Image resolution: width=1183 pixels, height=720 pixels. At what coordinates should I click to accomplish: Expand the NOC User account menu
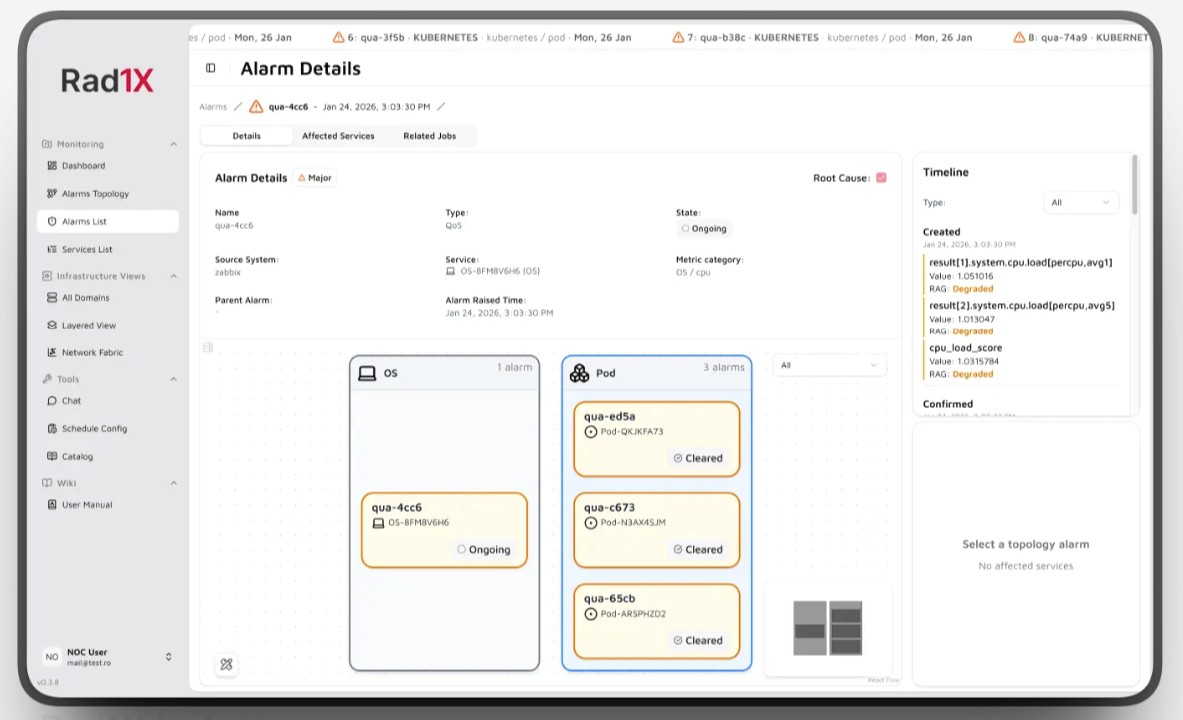click(x=168, y=657)
